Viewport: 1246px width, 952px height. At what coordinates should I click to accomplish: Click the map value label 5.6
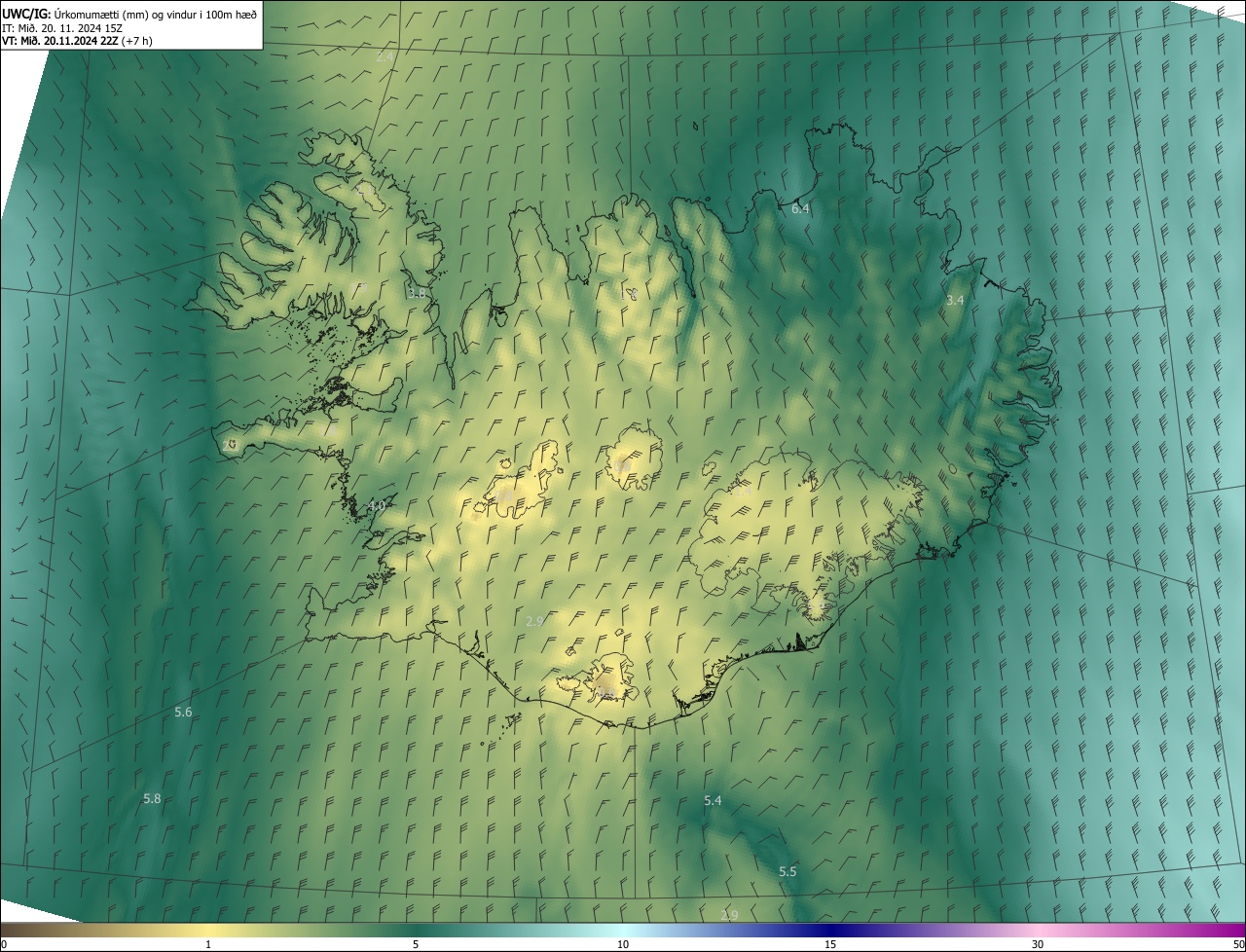(x=183, y=713)
